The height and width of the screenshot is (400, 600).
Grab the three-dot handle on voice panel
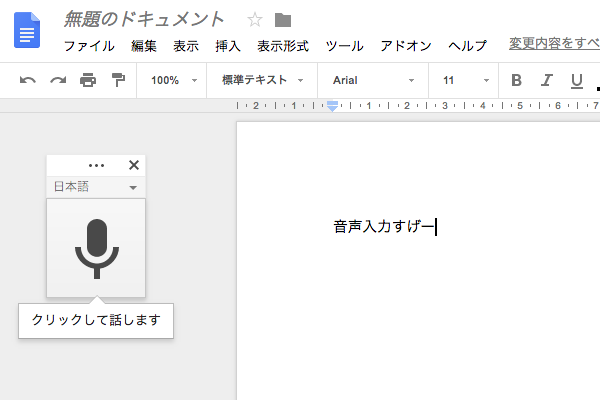pyautogui.click(x=96, y=165)
